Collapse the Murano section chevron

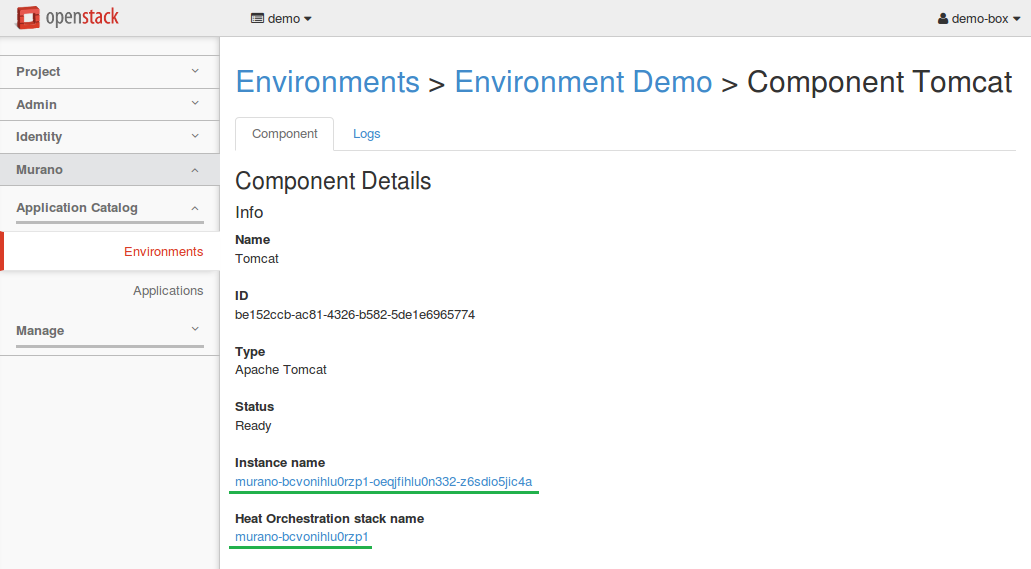pos(195,170)
